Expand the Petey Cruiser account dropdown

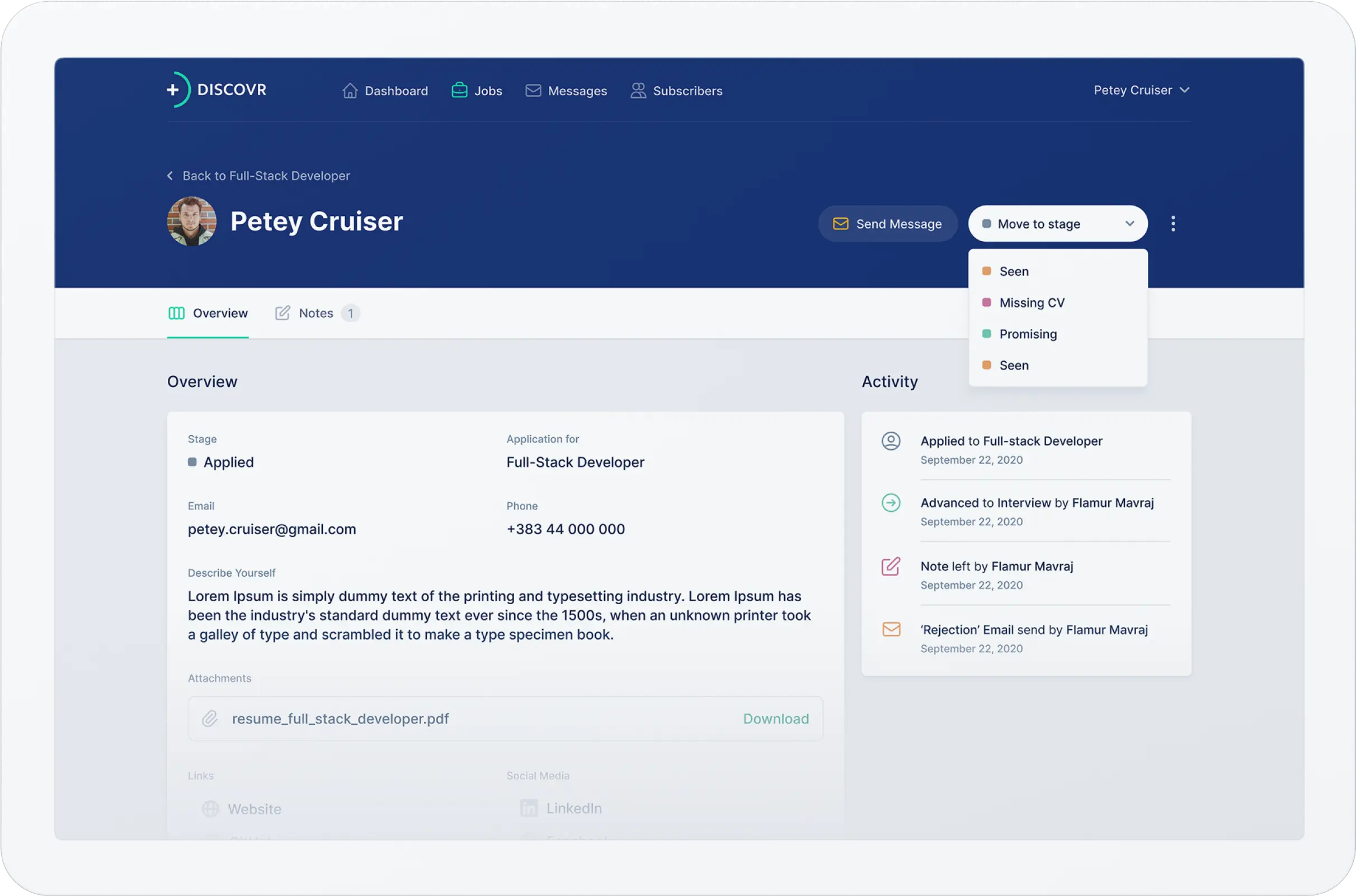tap(1141, 90)
